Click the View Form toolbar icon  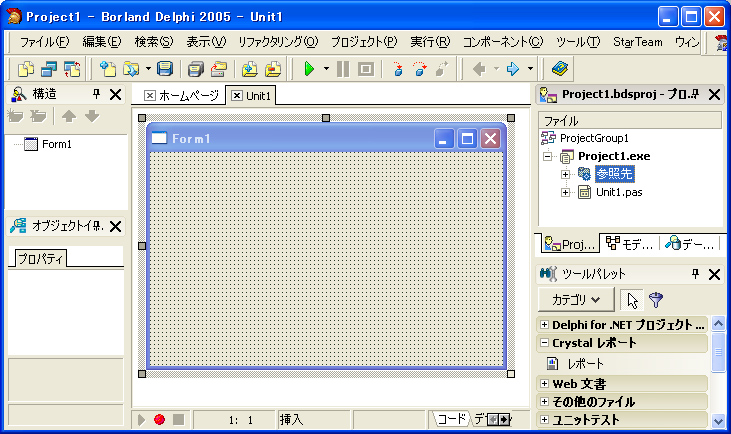49,69
